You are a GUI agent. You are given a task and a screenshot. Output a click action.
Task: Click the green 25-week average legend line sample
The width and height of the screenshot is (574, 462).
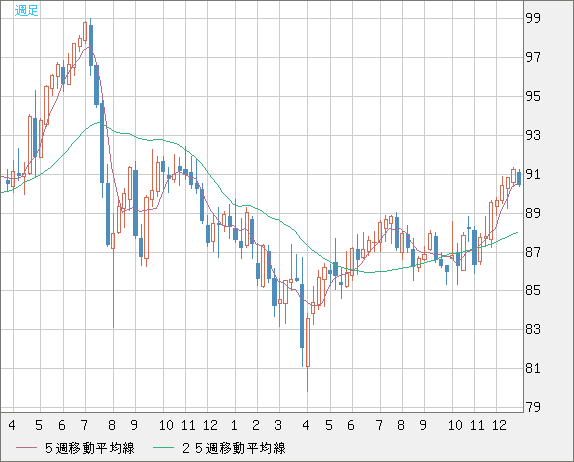tap(163, 448)
